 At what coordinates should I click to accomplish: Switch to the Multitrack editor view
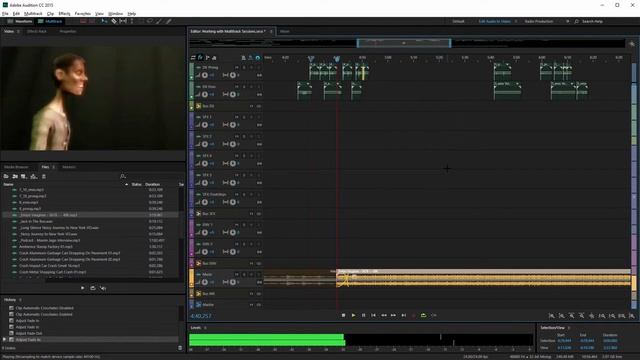(50, 21)
